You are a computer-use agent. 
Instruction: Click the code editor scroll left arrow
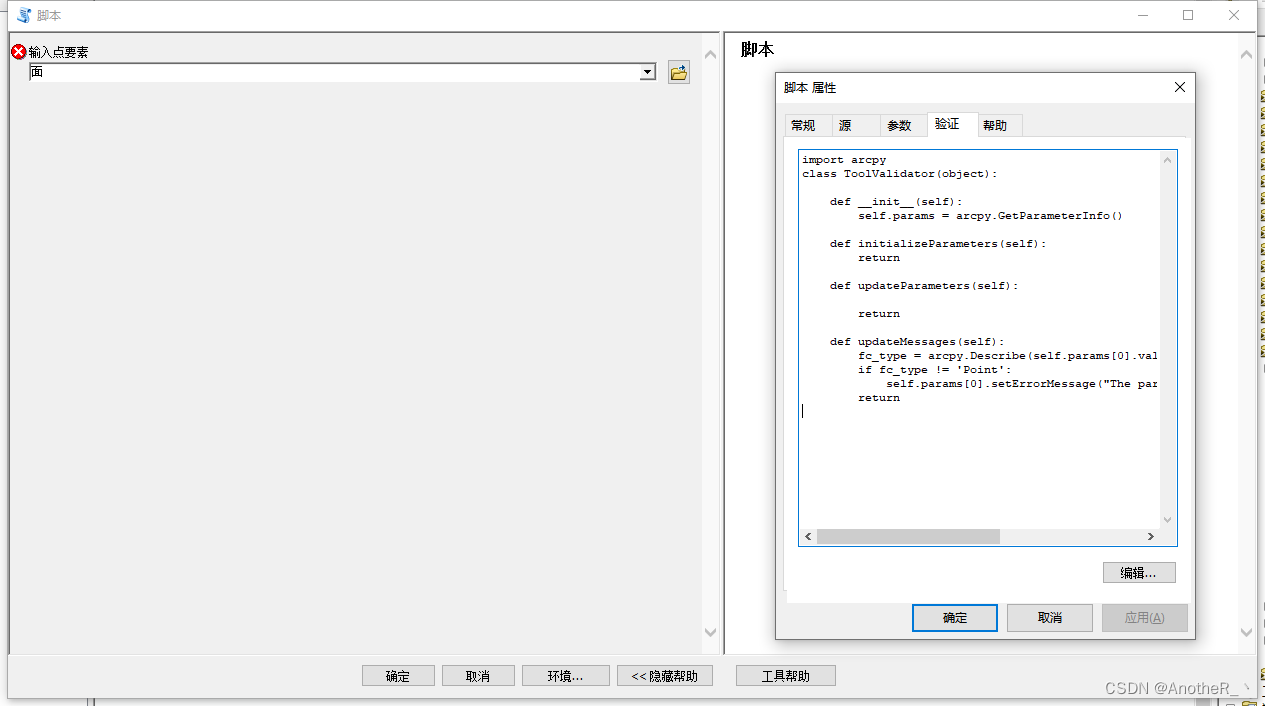(808, 537)
